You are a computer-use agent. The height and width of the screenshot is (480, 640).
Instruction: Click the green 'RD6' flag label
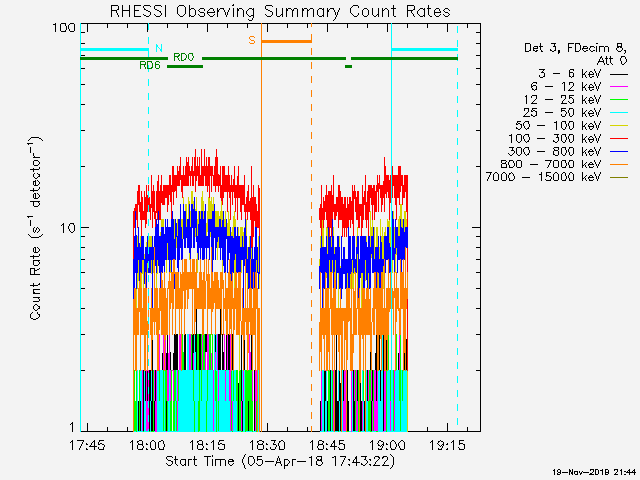click(x=150, y=65)
